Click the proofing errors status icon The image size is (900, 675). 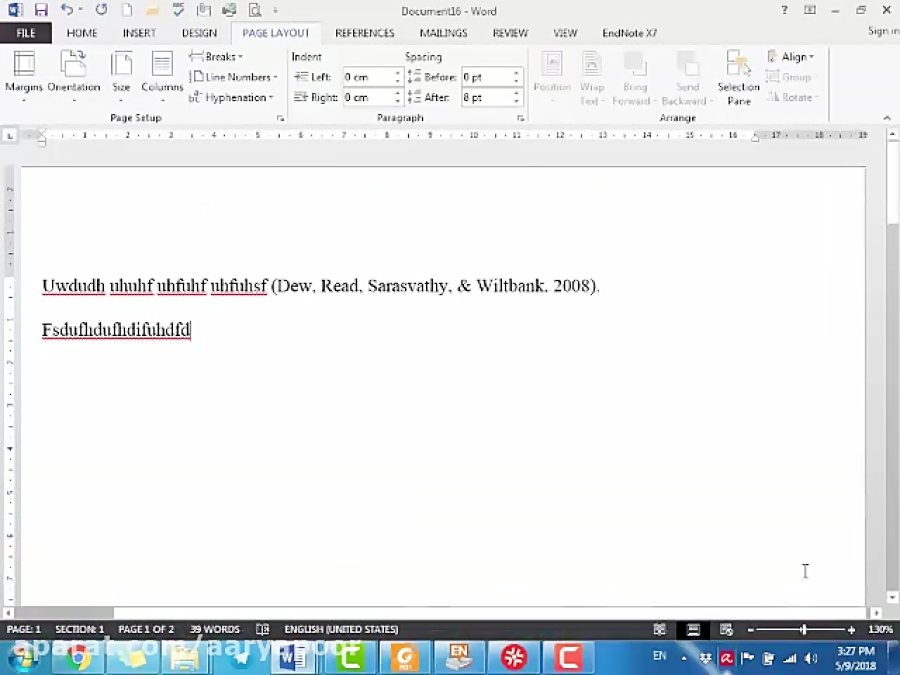click(262, 630)
